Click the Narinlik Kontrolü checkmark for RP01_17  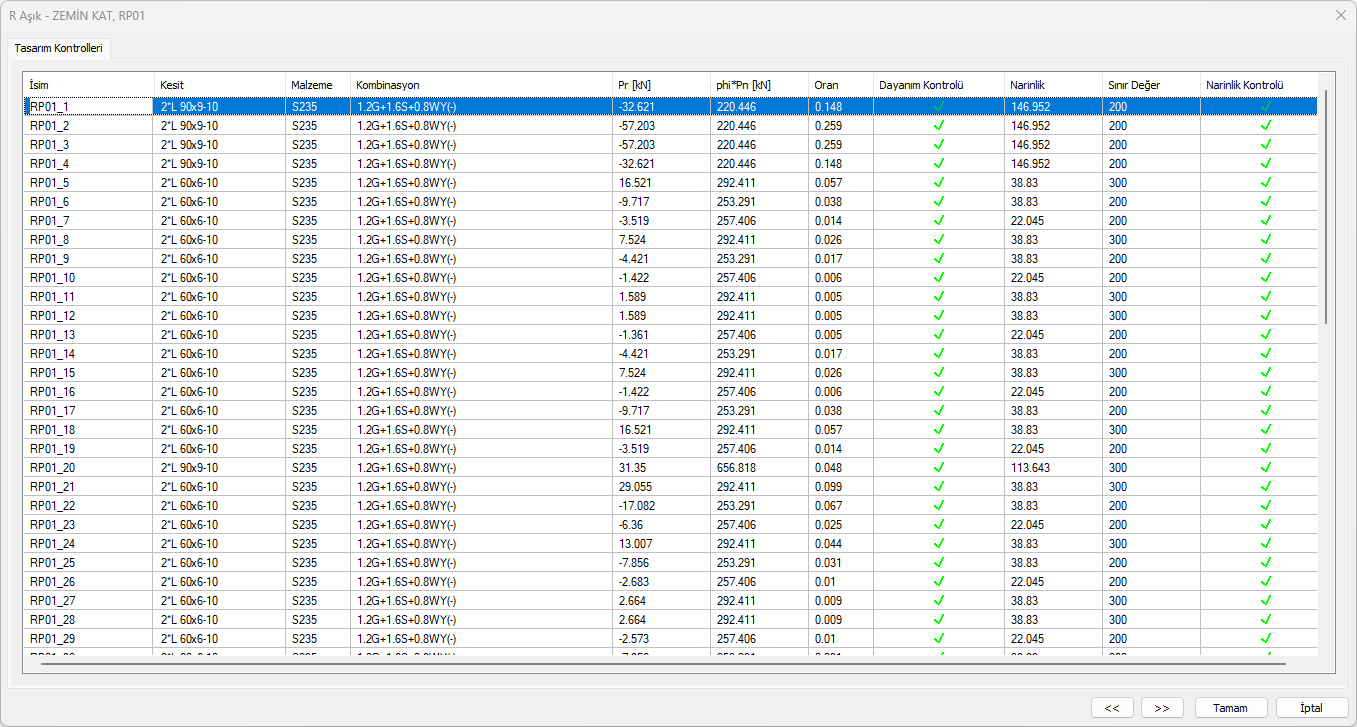point(1265,411)
